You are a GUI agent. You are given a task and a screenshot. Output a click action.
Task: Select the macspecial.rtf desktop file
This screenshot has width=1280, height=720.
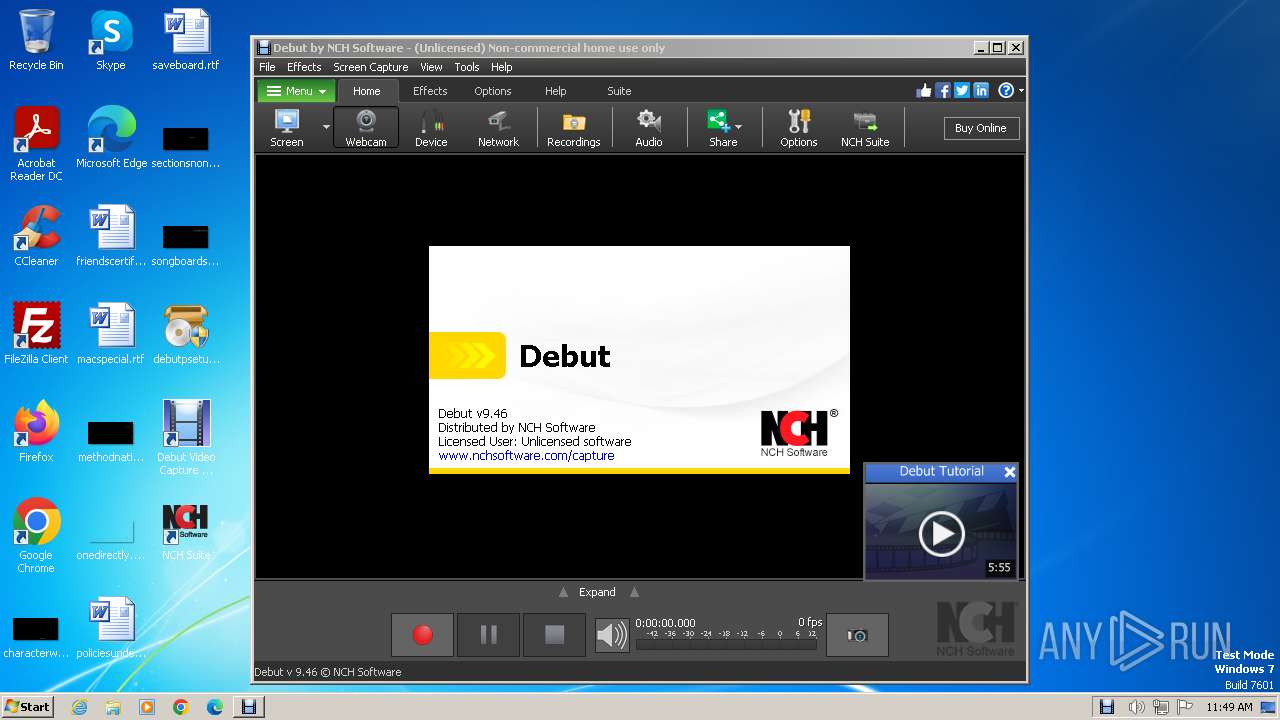111,334
